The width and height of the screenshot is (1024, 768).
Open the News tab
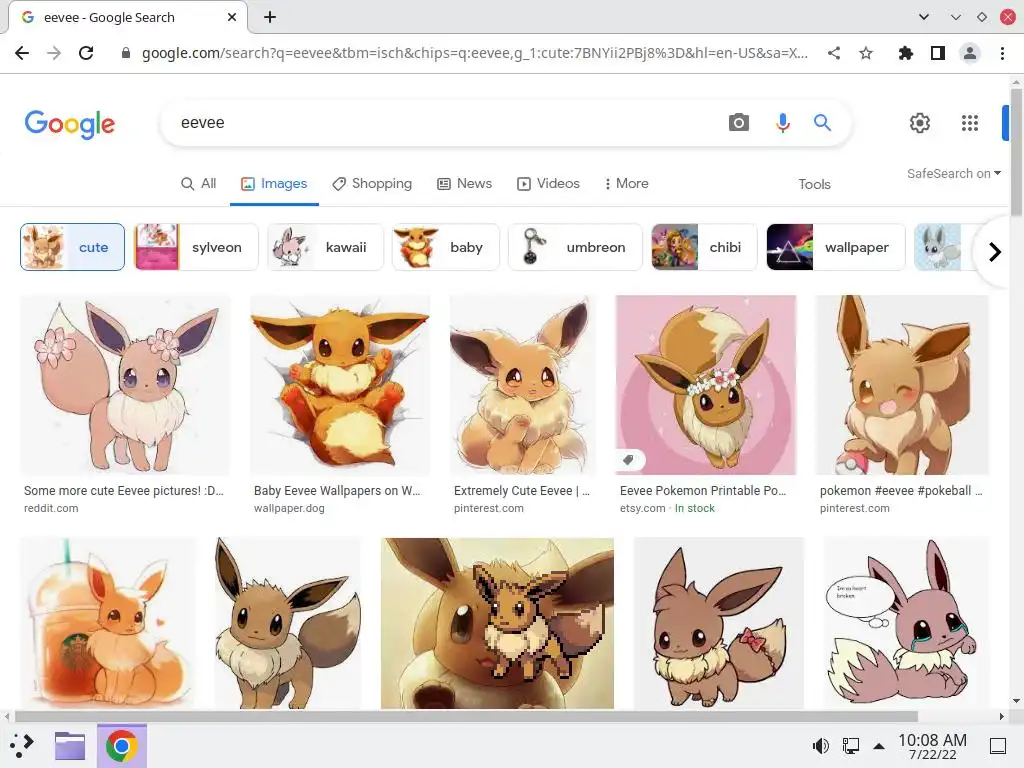pyautogui.click(x=464, y=184)
